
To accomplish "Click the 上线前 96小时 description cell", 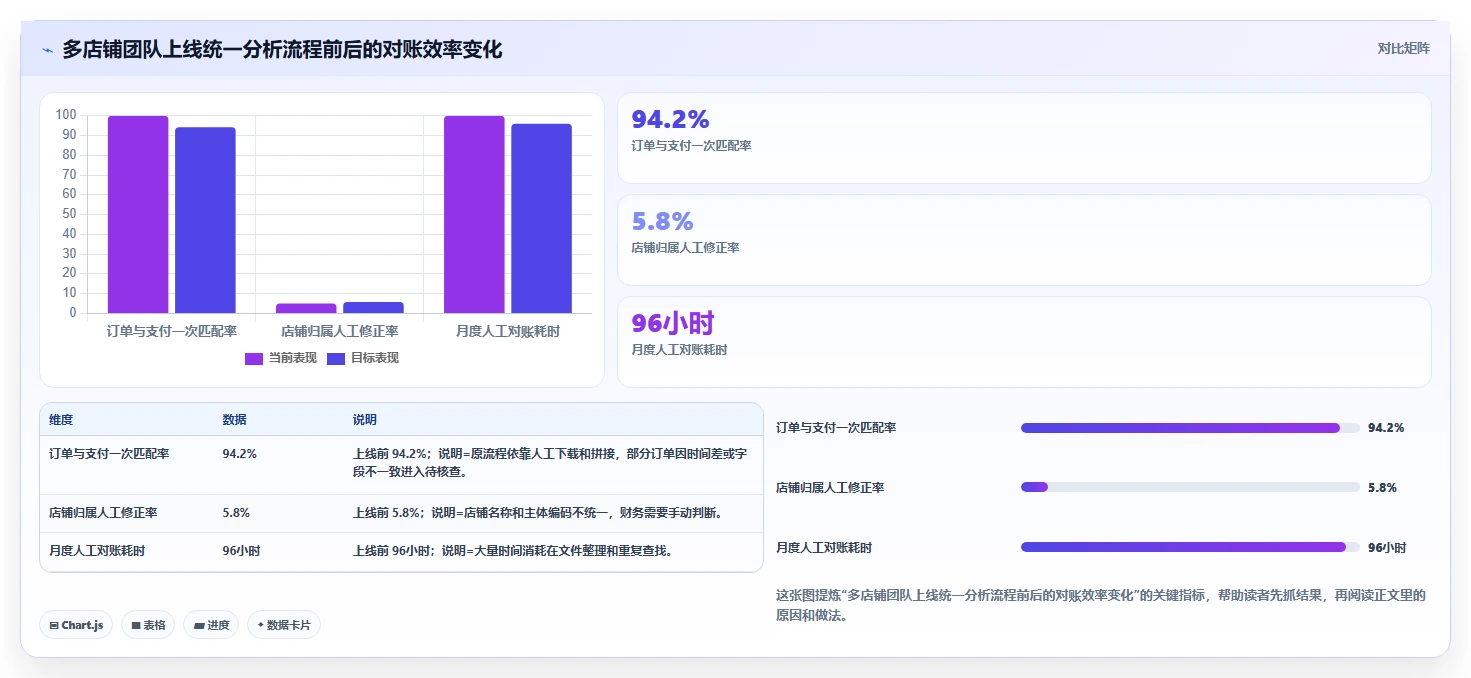I will pos(513,551).
